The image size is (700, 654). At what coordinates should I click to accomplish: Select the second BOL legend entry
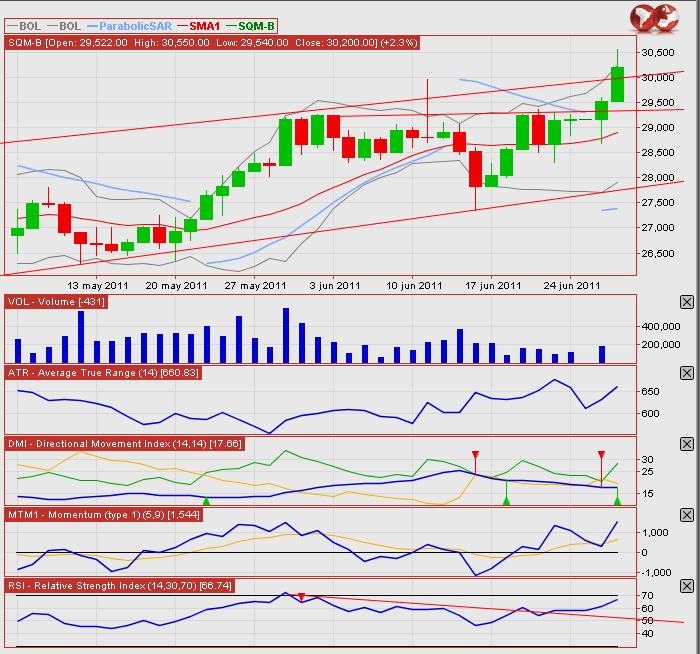(64, 26)
